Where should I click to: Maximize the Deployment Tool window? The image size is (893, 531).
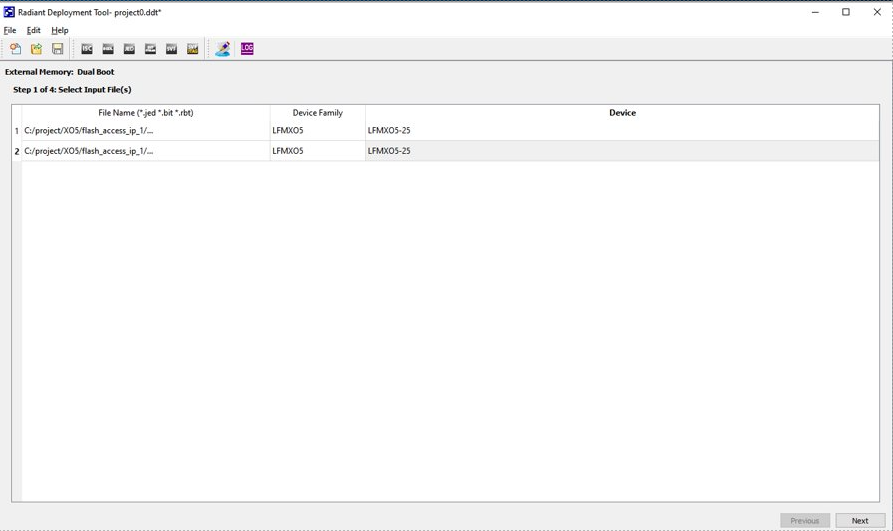[846, 12]
